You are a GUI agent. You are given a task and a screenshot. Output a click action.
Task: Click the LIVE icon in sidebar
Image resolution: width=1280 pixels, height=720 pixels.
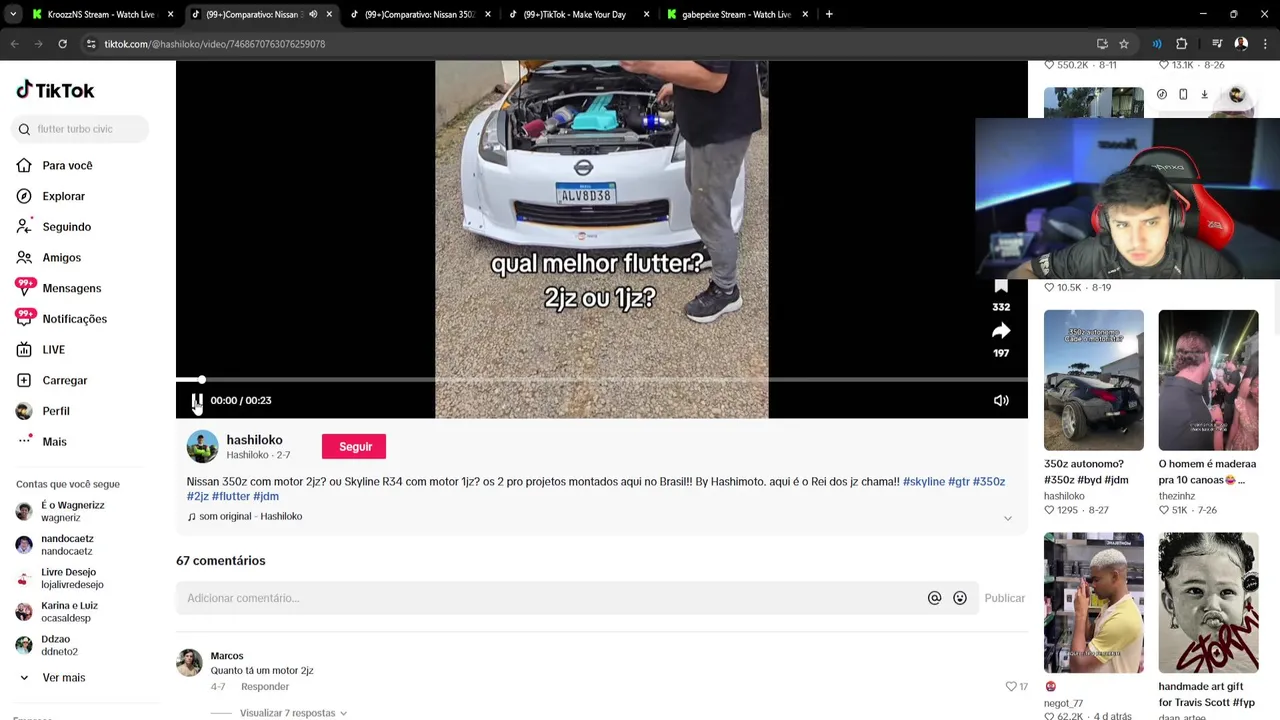(x=24, y=350)
